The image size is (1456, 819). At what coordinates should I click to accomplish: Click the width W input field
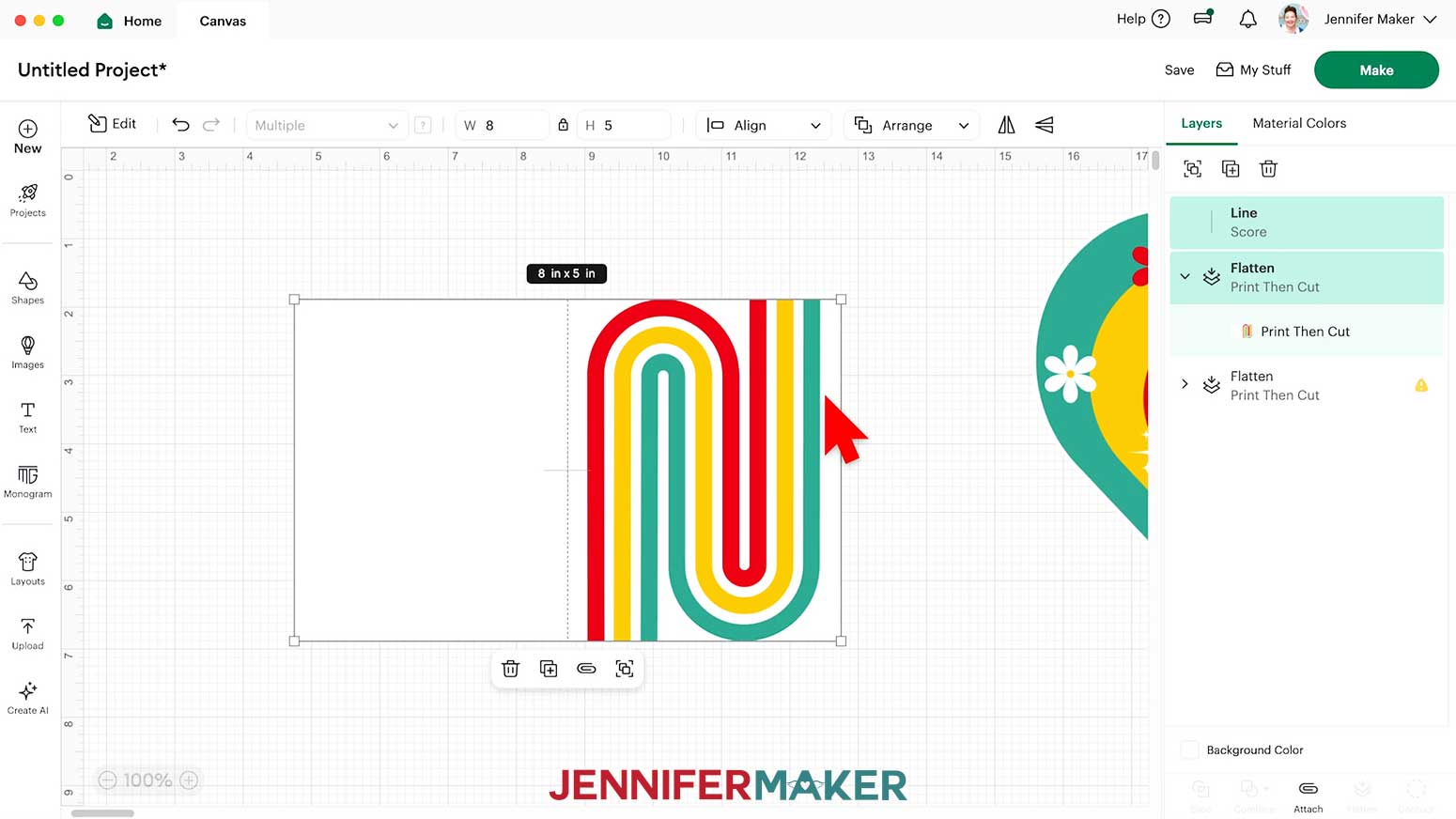tap(502, 125)
